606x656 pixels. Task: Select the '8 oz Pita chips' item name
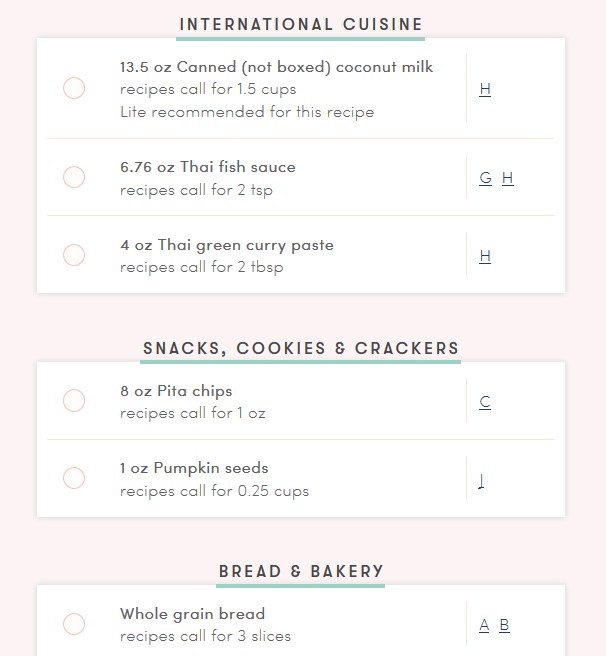pos(176,391)
